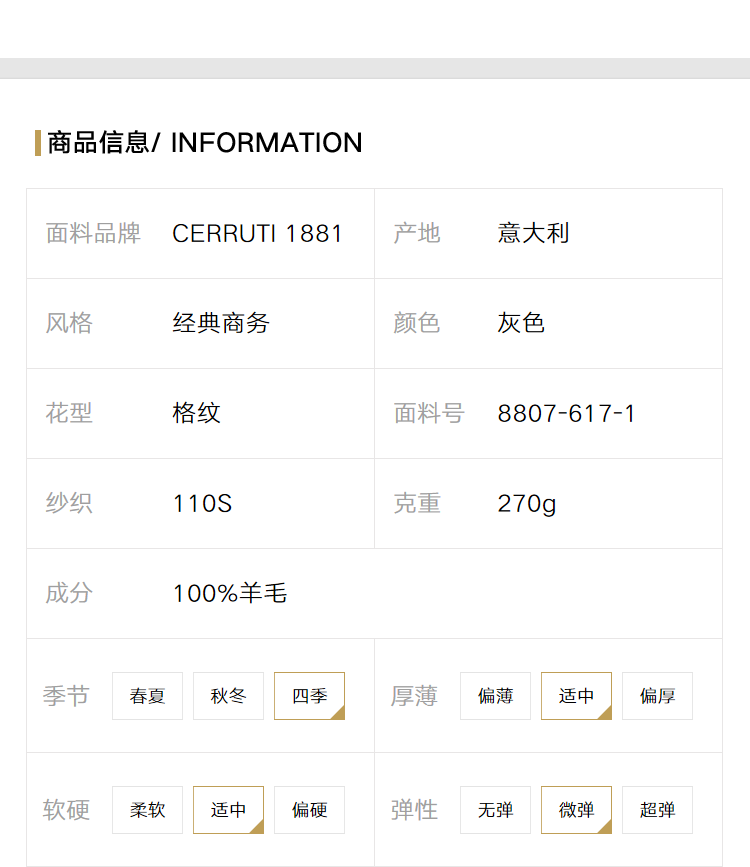
Task: Pick the 柔软 softness option
Action: [x=147, y=809]
